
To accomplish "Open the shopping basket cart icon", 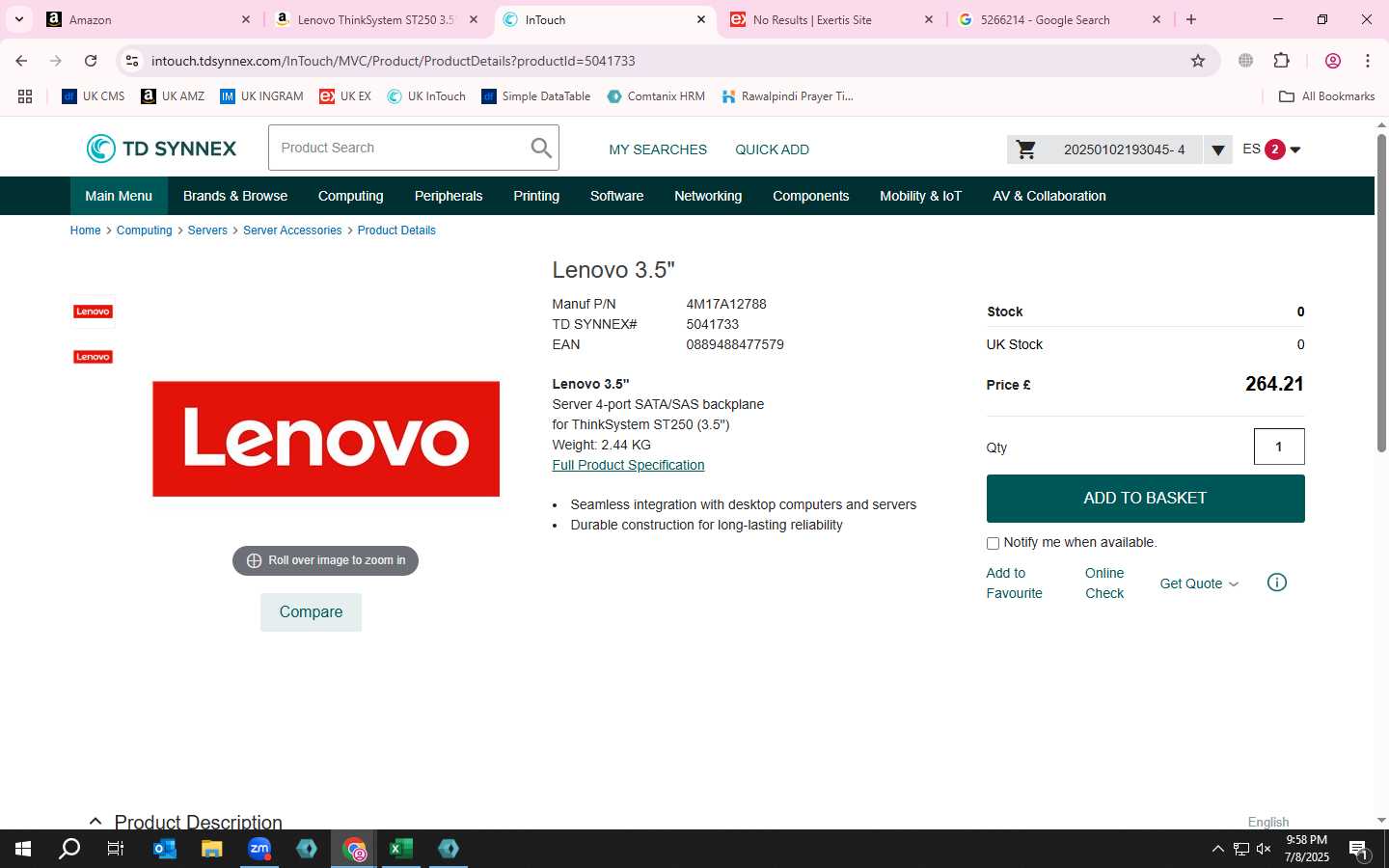I will (1026, 149).
